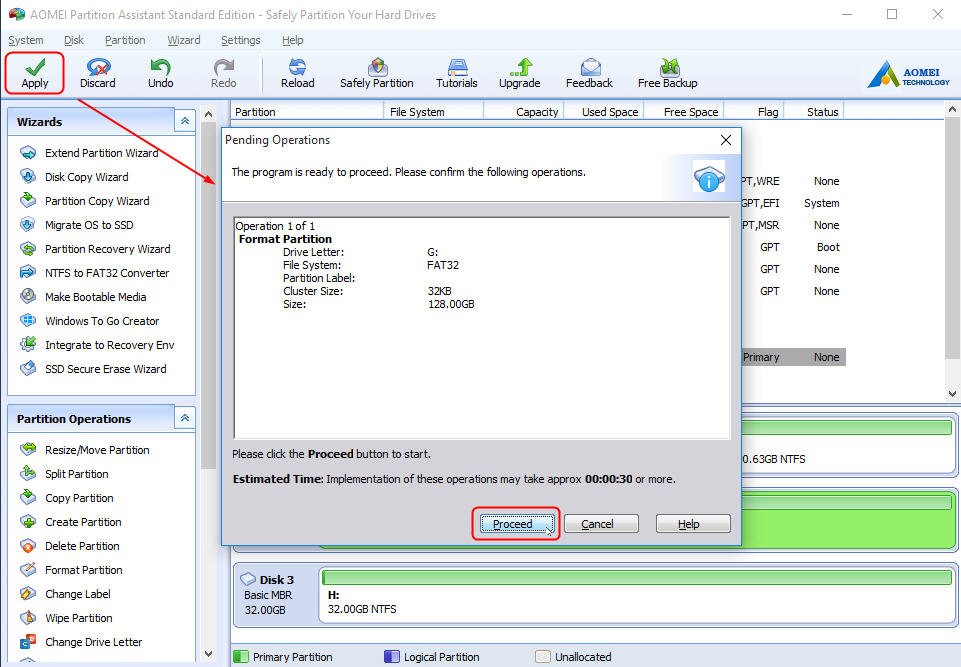Open the Wizard menu
Screen dimensions: 961x667
[184, 40]
